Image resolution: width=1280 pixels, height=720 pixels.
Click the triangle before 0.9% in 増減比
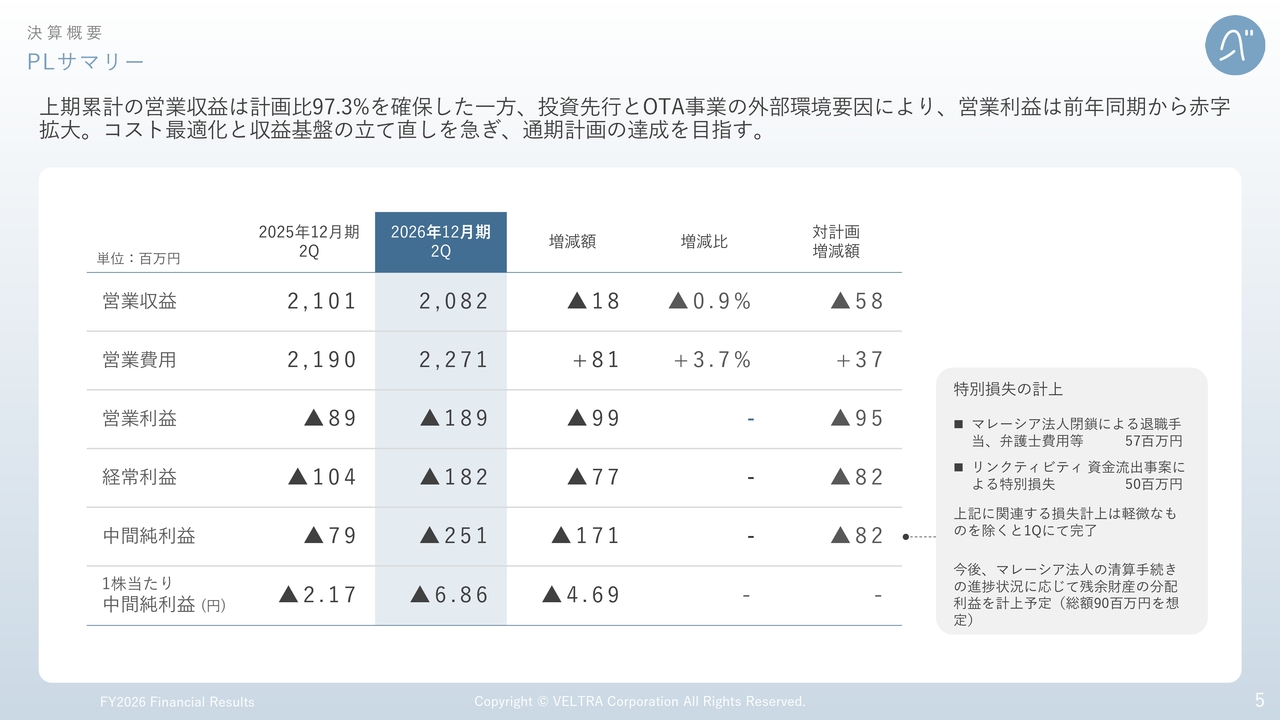coord(678,301)
